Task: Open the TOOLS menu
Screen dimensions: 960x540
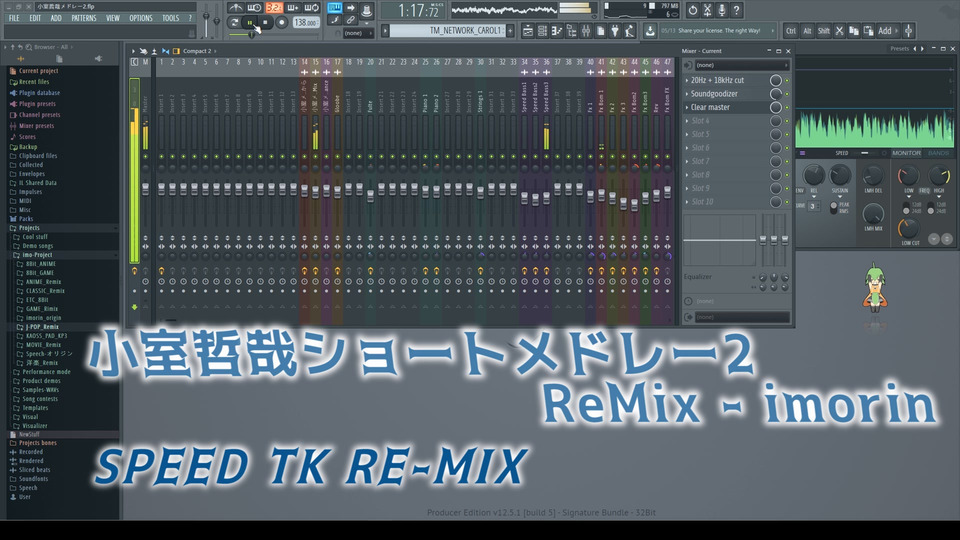Action: pos(171,18)
